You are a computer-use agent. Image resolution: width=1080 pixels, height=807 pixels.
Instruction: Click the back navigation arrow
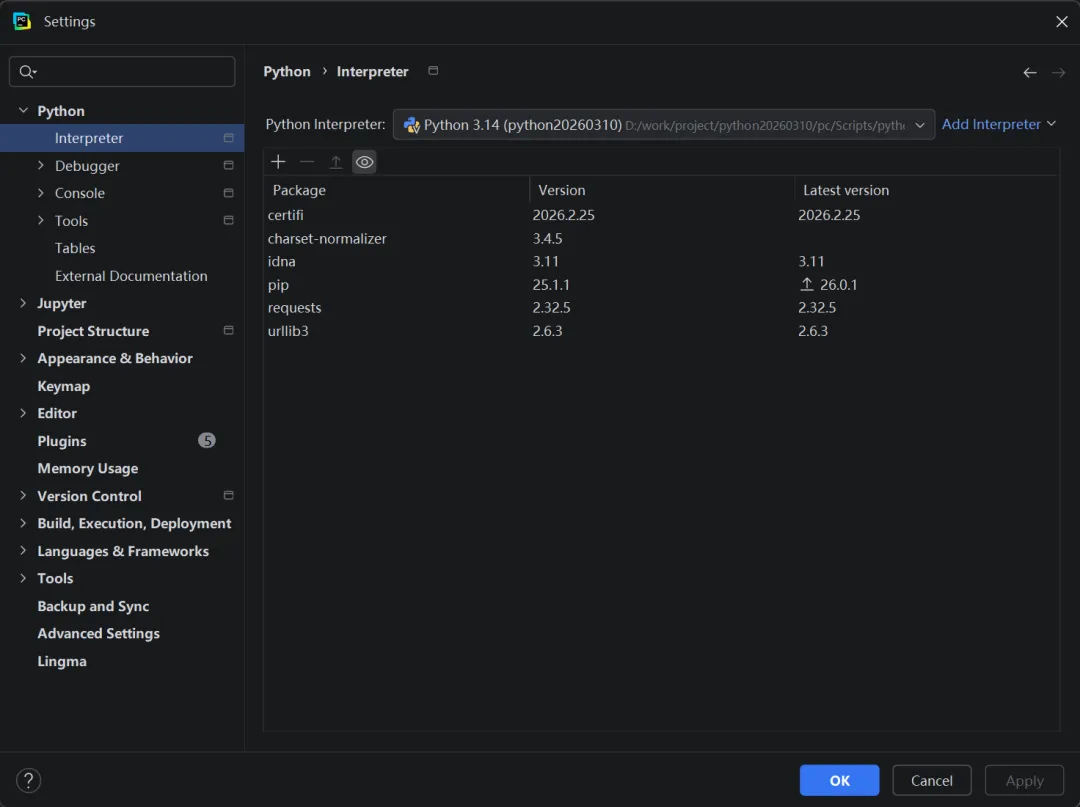pos(1030,72)
